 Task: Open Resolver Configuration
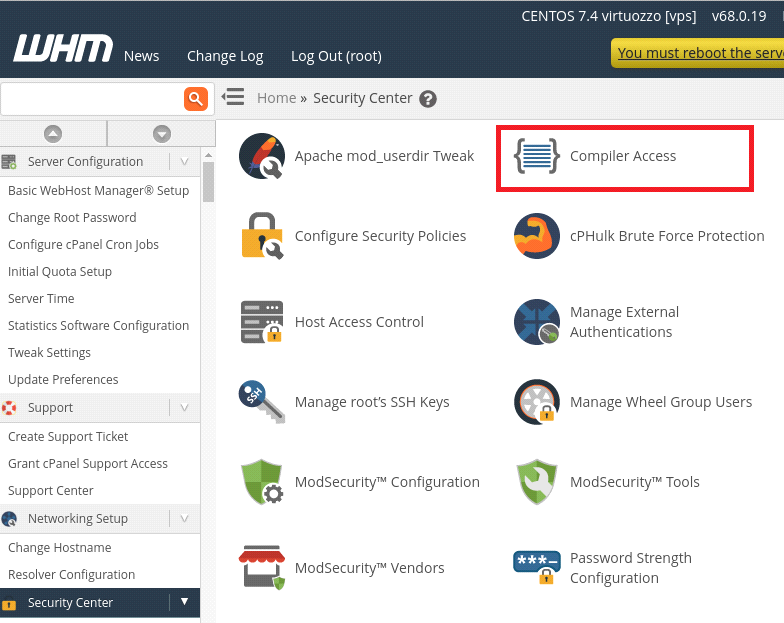pyautogui.click(x=72, y=574)
